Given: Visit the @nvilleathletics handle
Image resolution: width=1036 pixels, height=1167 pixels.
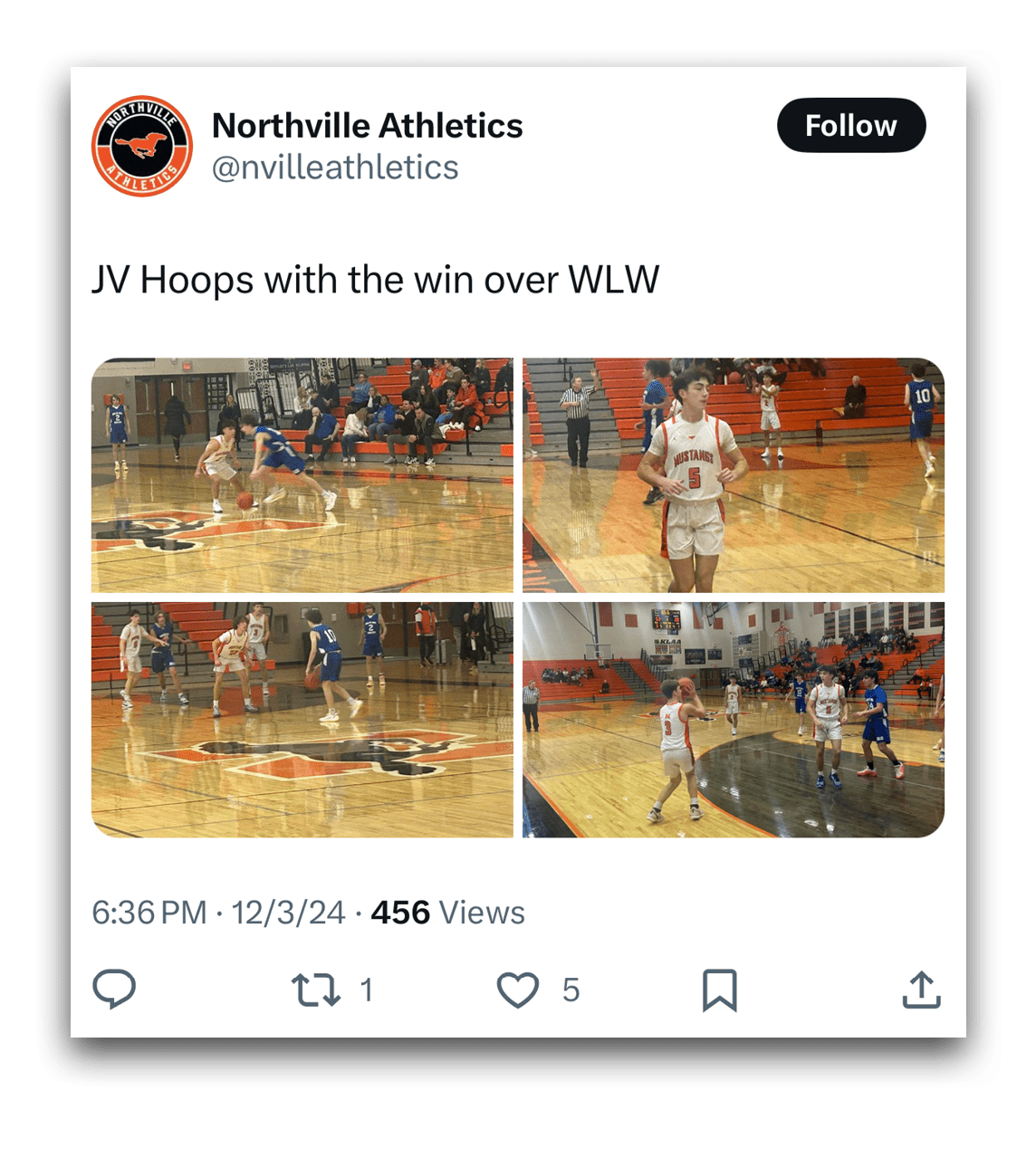Looking at the screenshot, I should pyautogui.click(x=335, y=167).
